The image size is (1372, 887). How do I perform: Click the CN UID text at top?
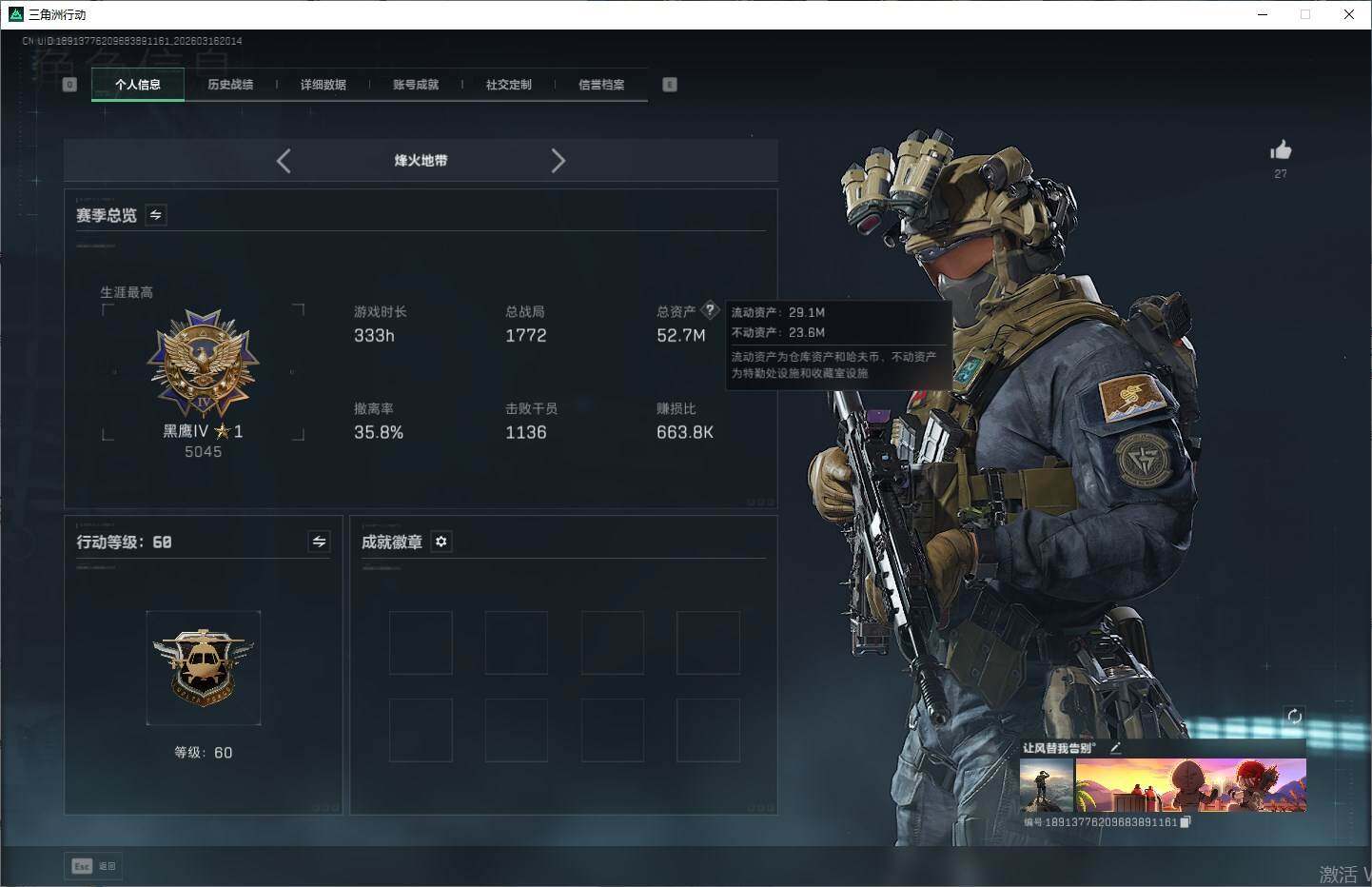click(132, 41)
